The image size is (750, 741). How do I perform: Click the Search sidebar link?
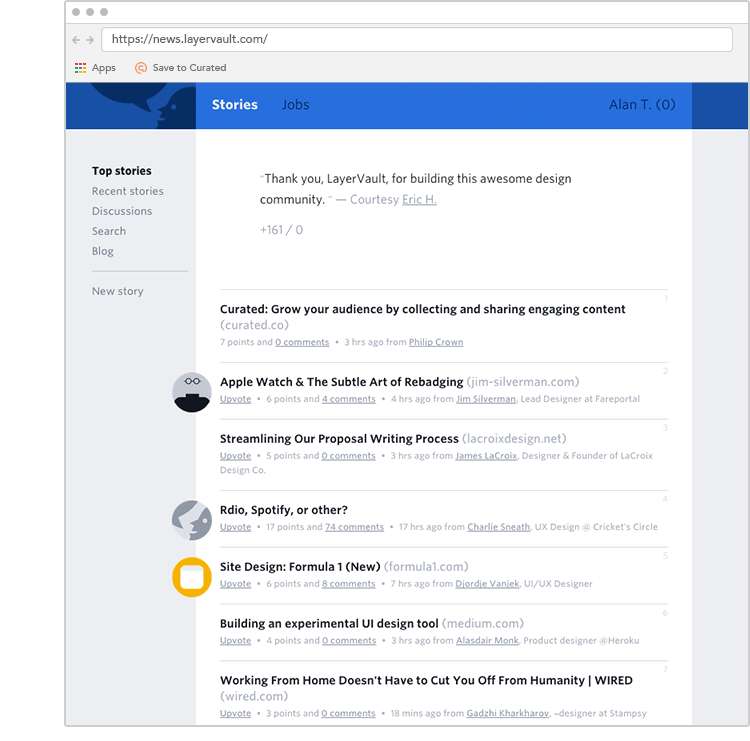(x=109, y=231)
